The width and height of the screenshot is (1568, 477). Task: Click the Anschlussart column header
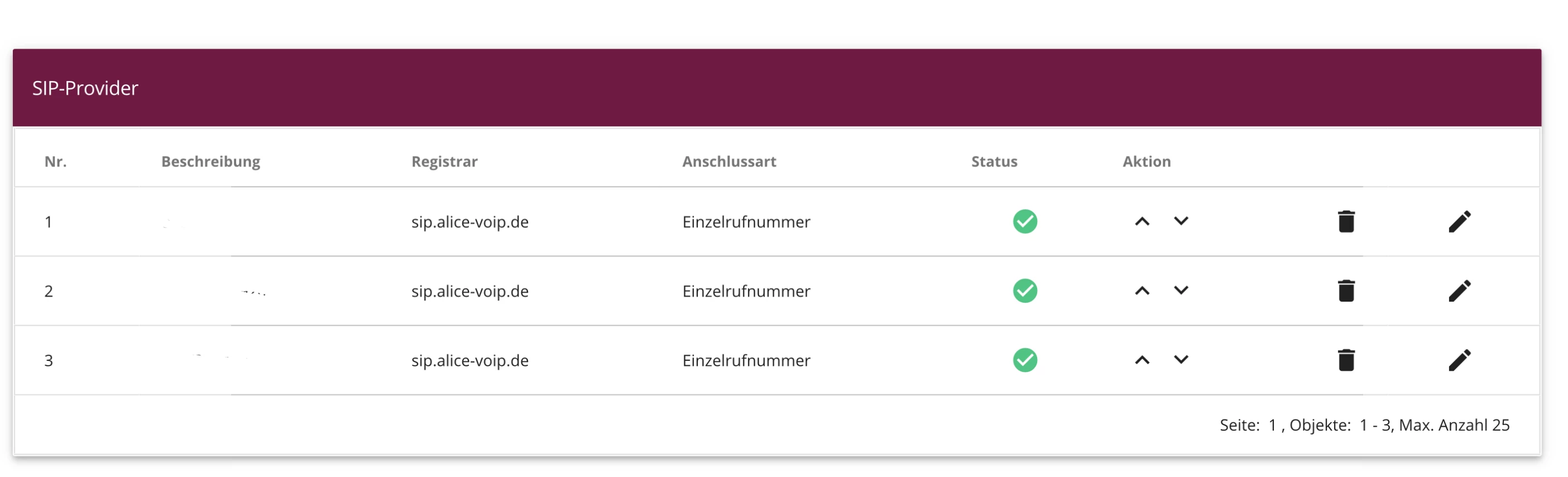[728, 161]
